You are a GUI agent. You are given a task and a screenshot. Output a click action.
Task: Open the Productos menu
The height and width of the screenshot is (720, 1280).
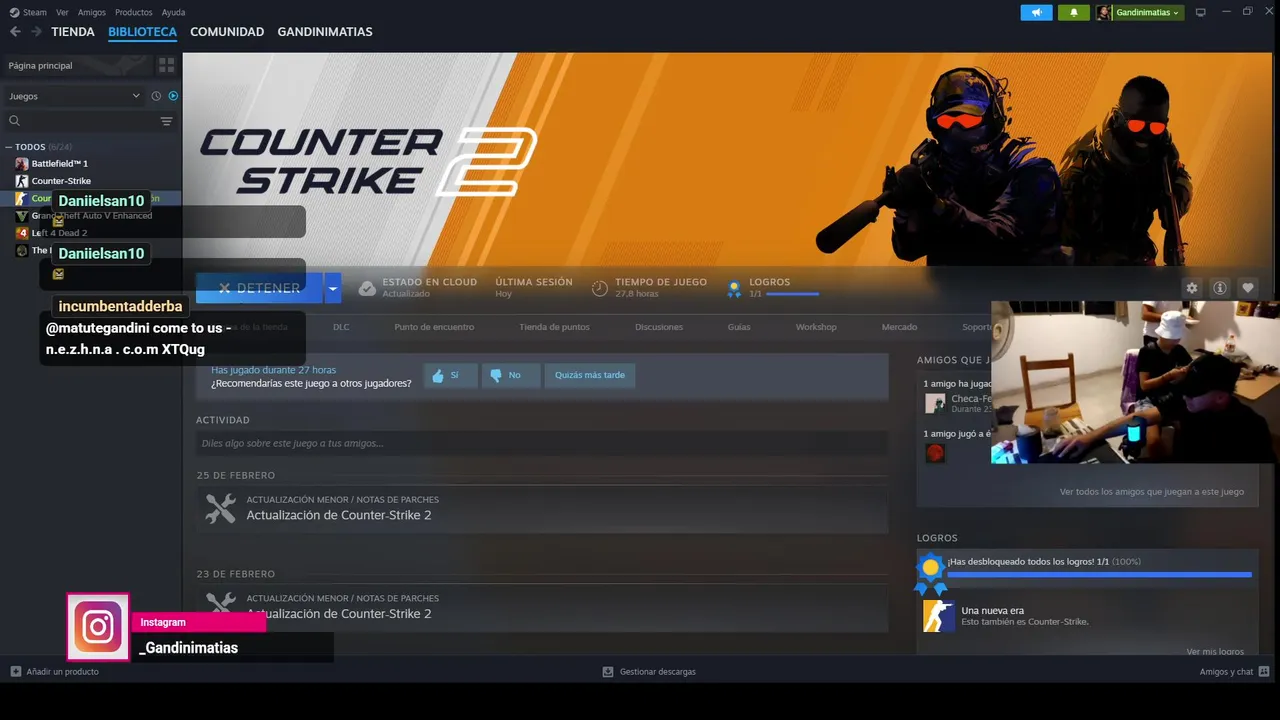(x=133, y=12)
